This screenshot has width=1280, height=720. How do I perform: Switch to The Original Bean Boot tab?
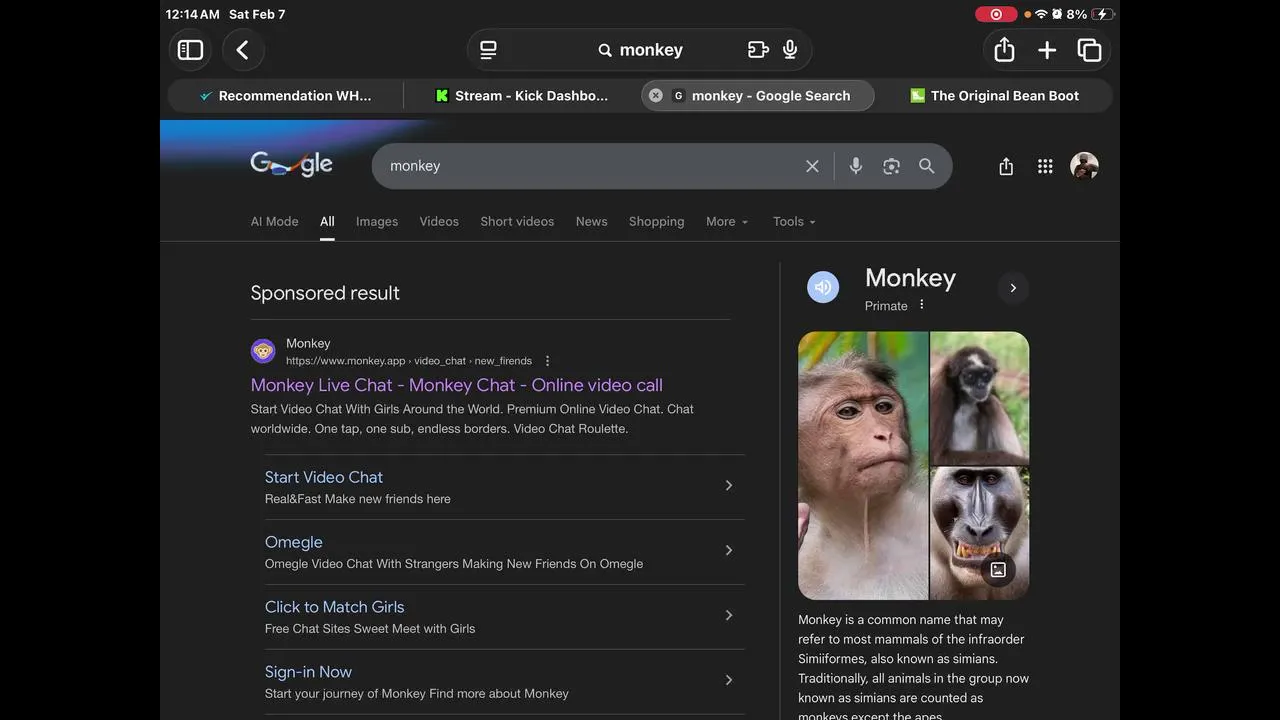pyautogui.click(x=994, y=96)
